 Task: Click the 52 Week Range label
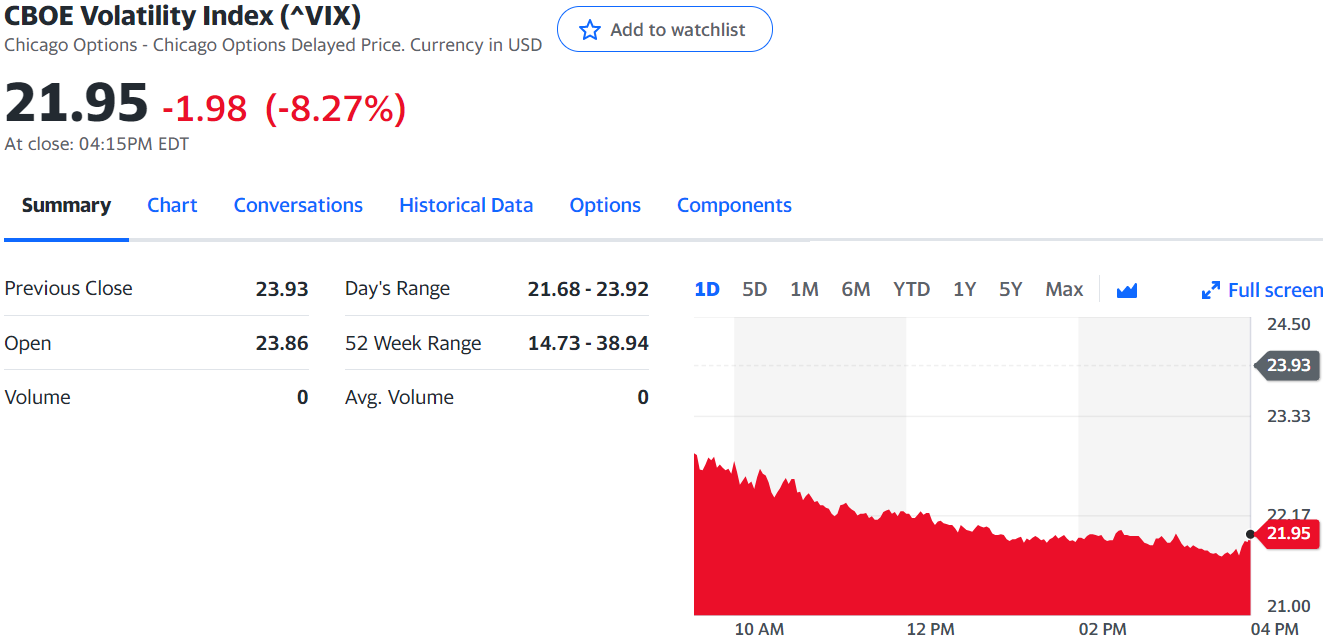pyautogui.click(x=413, y=343)
